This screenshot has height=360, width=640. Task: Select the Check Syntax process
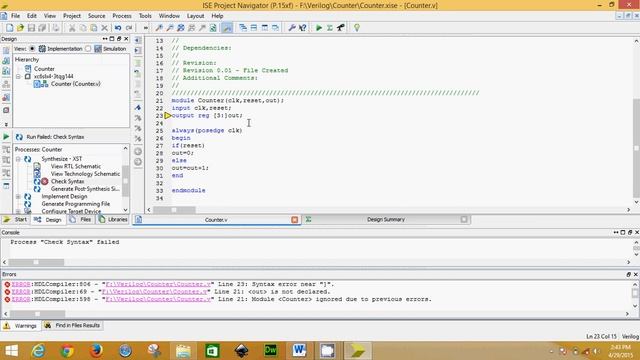tap(67, 181)
